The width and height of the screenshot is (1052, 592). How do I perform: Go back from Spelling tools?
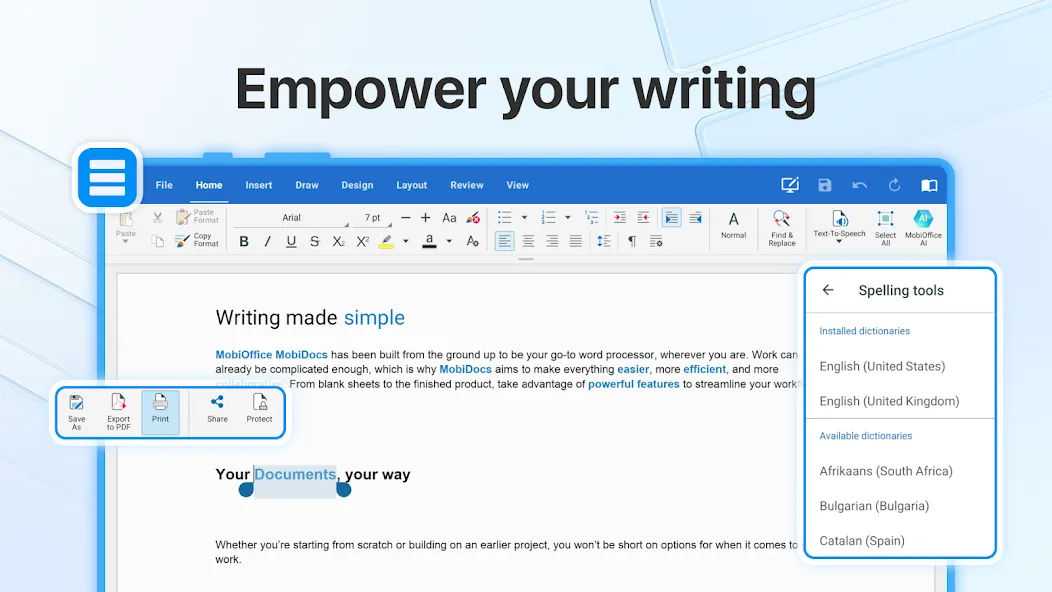[x=828, y=290]
